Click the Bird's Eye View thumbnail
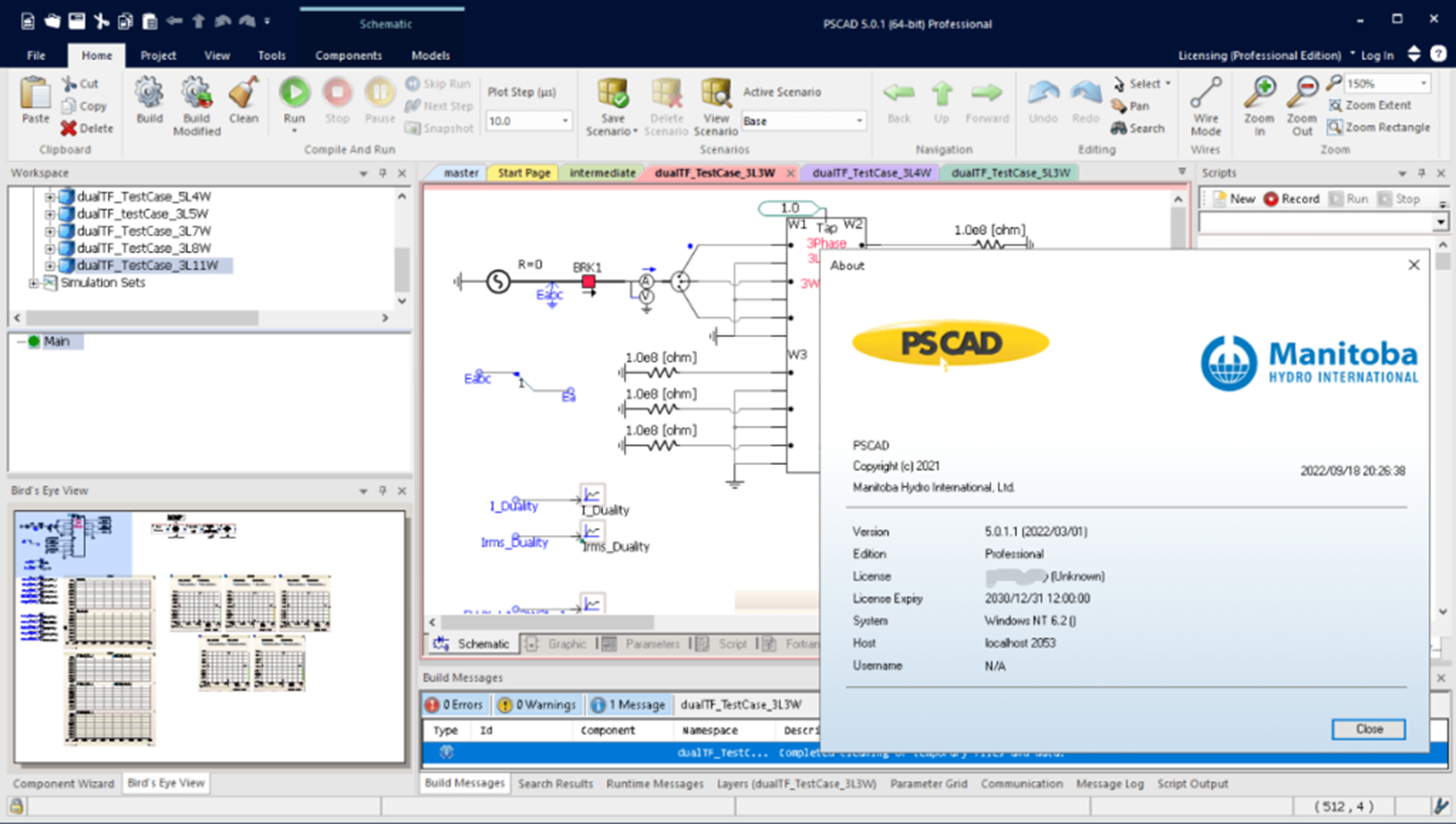This screenshot has height=824, width=1456. 209,637
